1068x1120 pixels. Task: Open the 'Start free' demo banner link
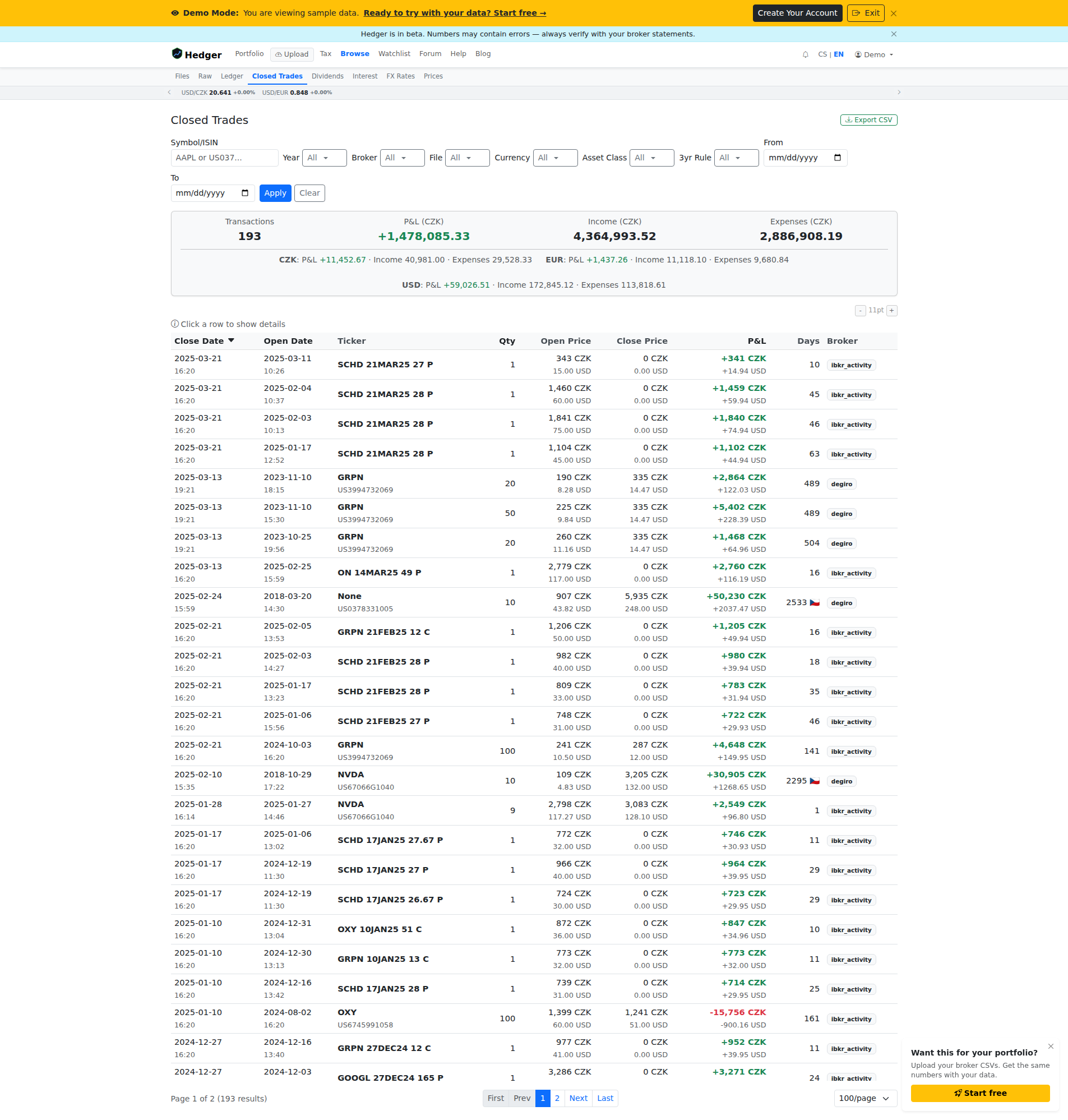point(455,13)
